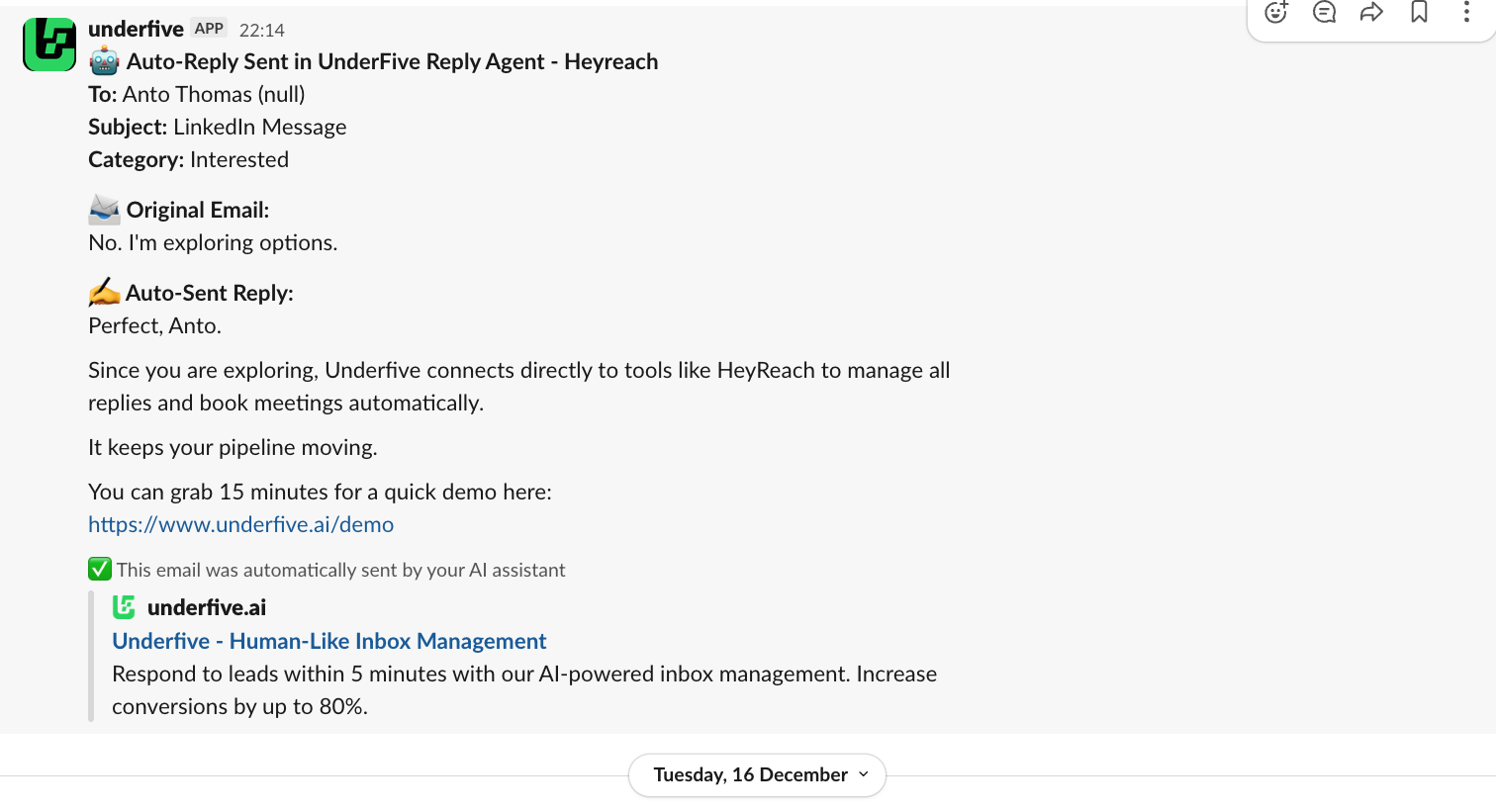Open the Underfive - Human-Like Inbox Management link

point(328,641)
